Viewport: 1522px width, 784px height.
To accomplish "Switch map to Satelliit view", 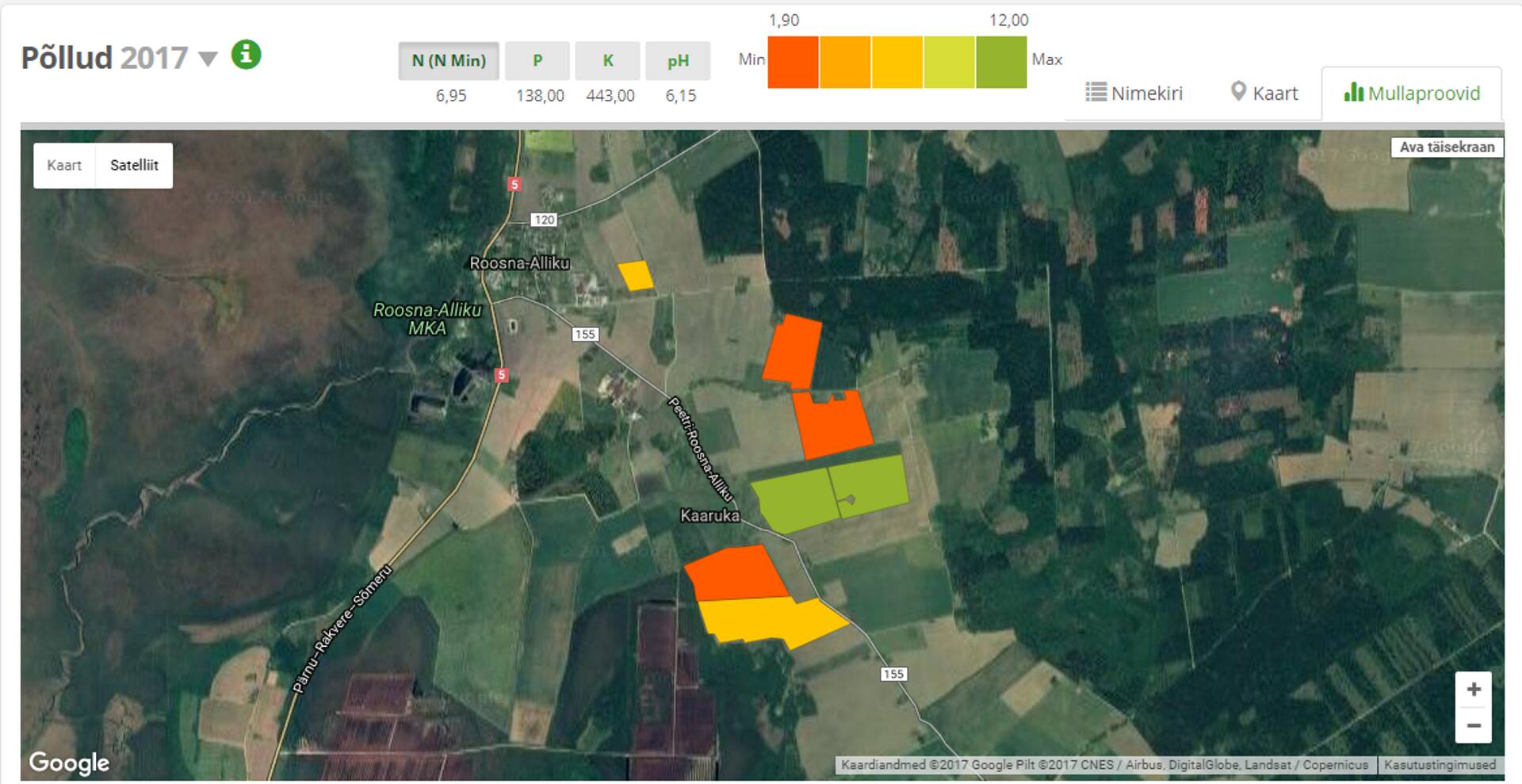I will (x=134, y=166).
